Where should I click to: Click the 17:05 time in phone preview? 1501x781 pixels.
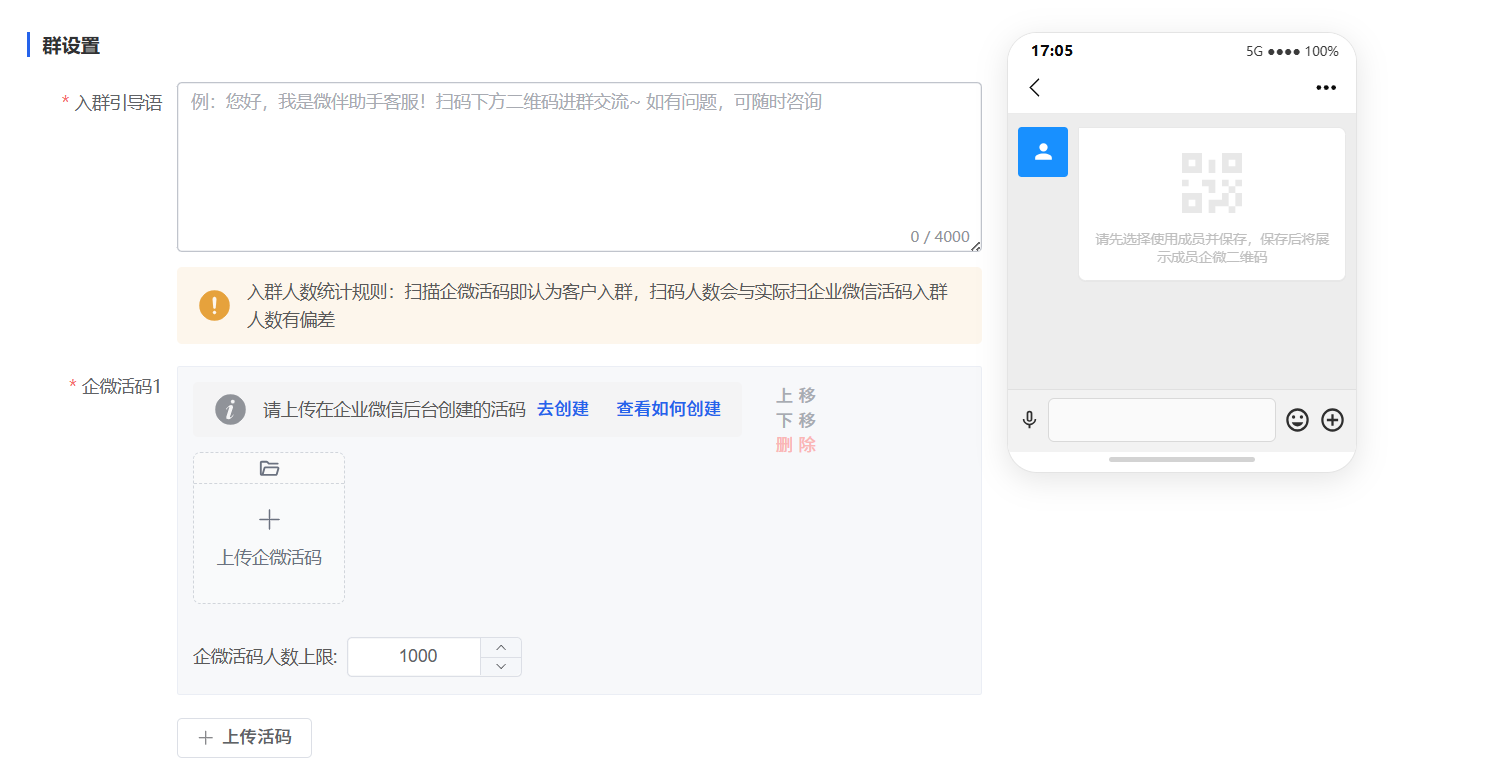click(x=1052, y=51)
